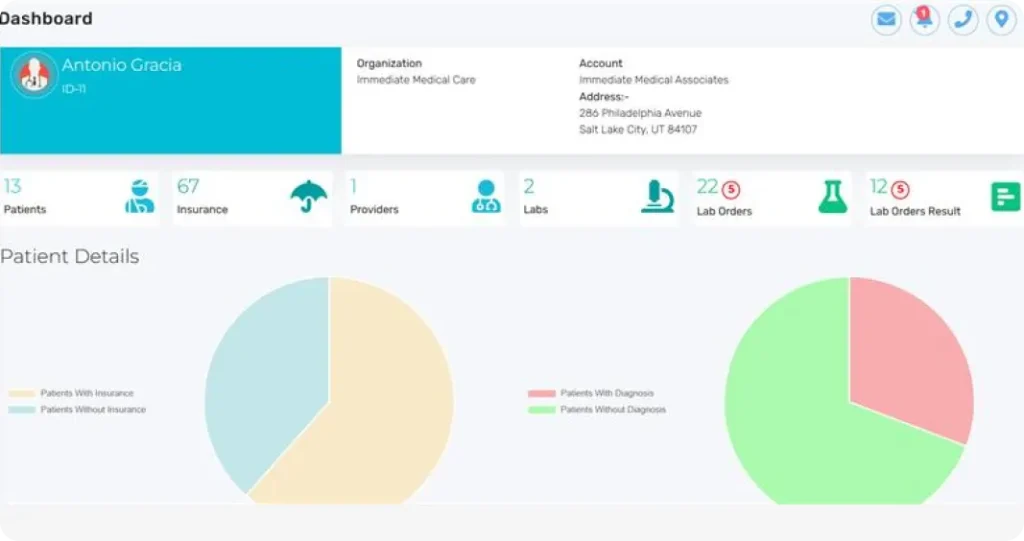Open the mail envelope icon
Viewport: 1024px width, 541px height.
(886, 19)
